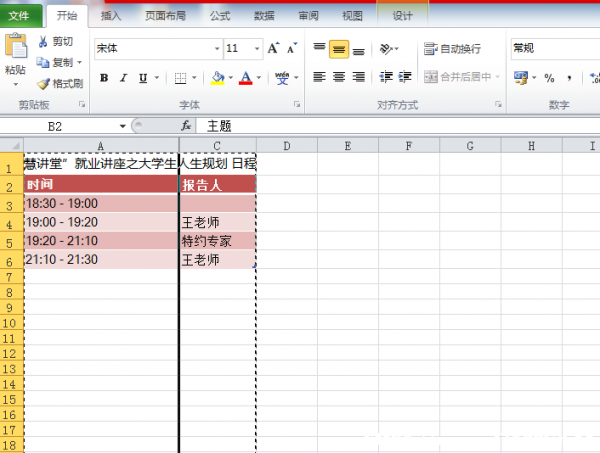
Task: Select column D header
Action: [x=287, y=146]
